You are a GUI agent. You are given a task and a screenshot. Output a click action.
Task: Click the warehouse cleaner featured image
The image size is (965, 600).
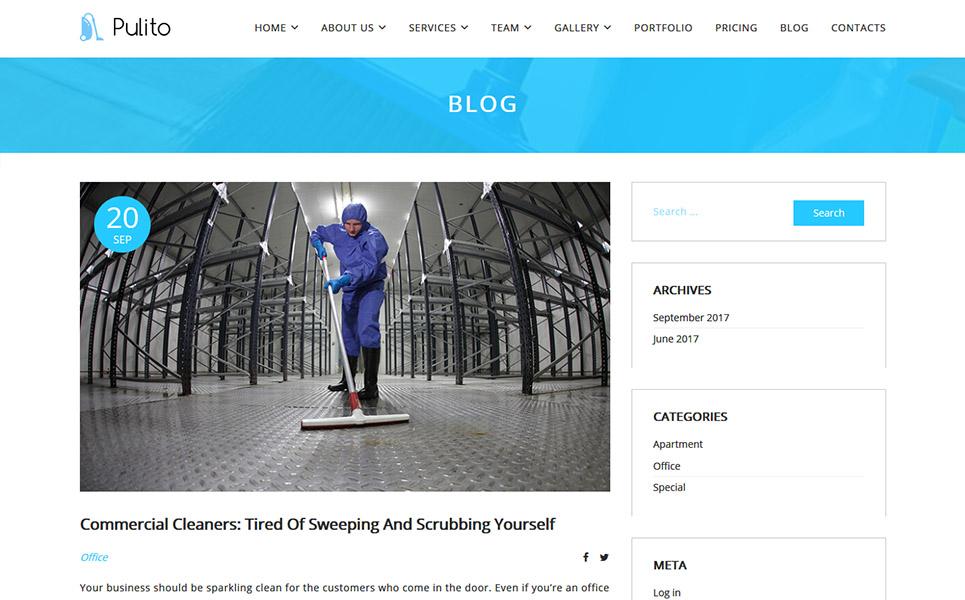[345, 337]
